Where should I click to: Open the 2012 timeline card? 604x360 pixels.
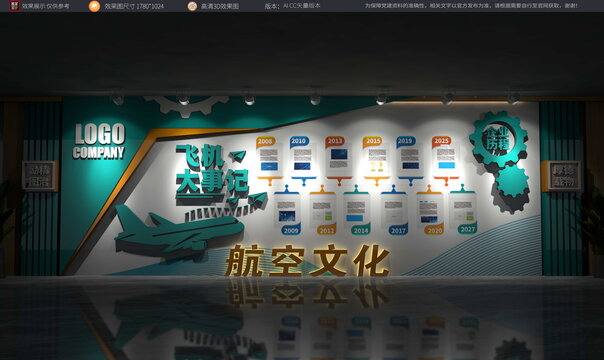pyautogui.click(x=323, y=210)
